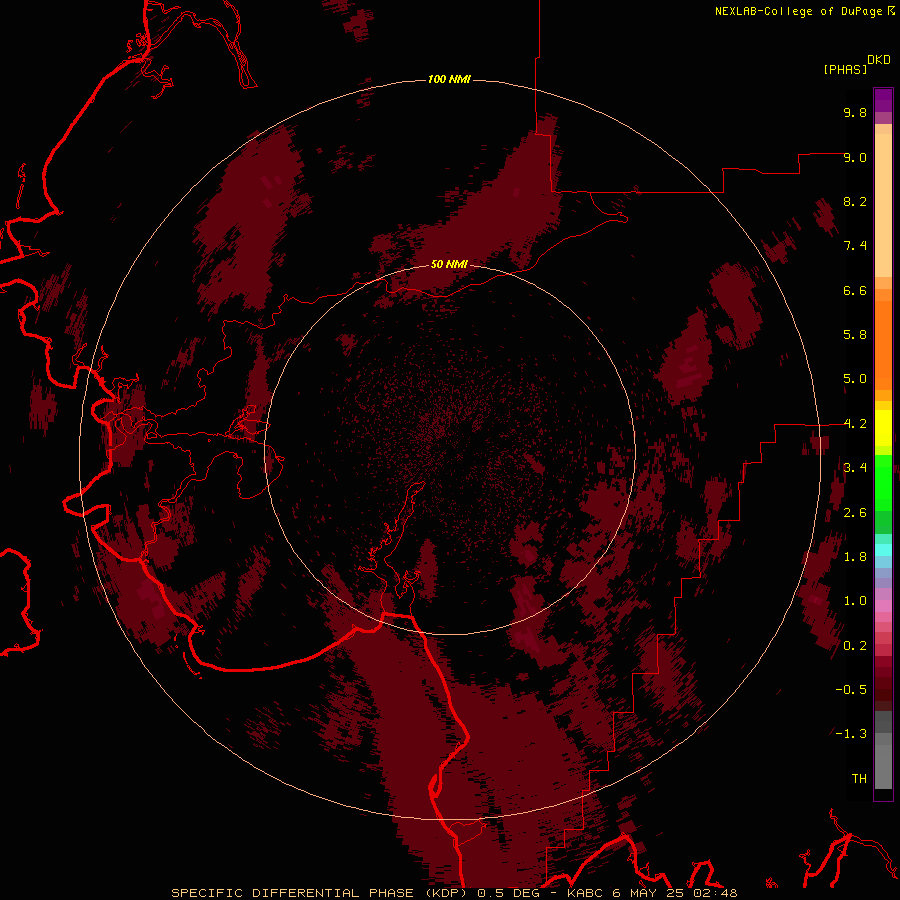Select the cyan band of the color scale
This screenshot has width=900, height=900.
[883, 549]
